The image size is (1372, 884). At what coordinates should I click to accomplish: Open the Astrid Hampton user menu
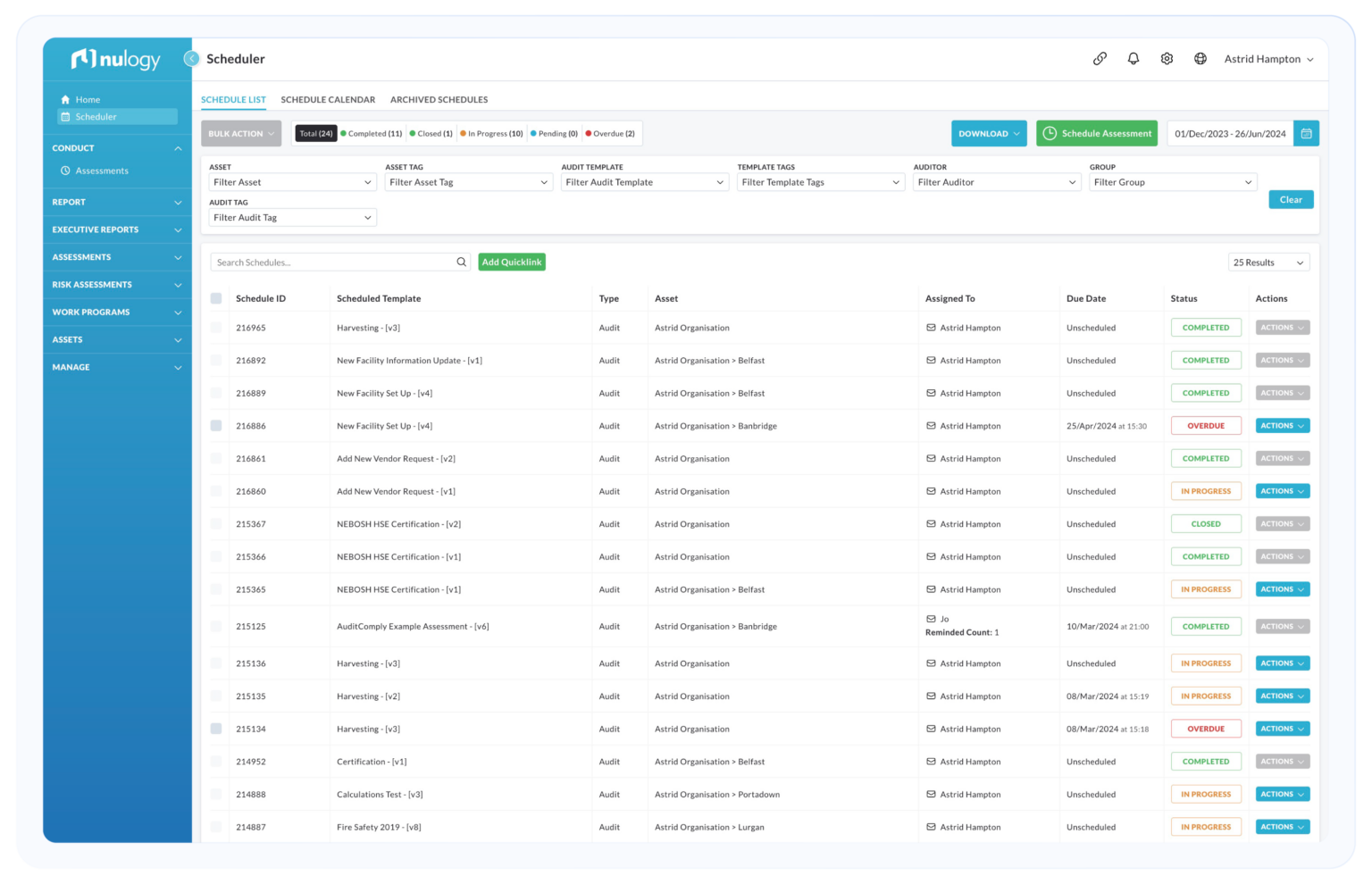coord(1268,59)
